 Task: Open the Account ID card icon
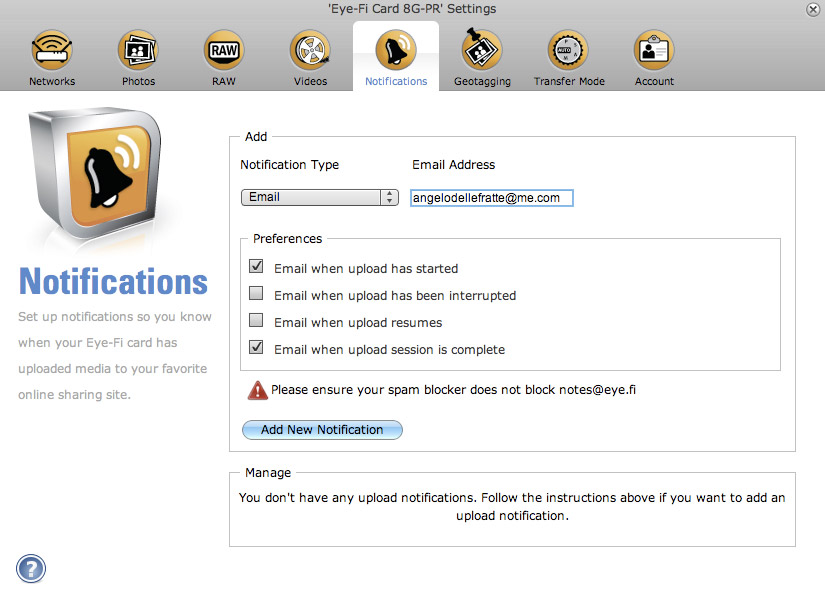point(654,50)
